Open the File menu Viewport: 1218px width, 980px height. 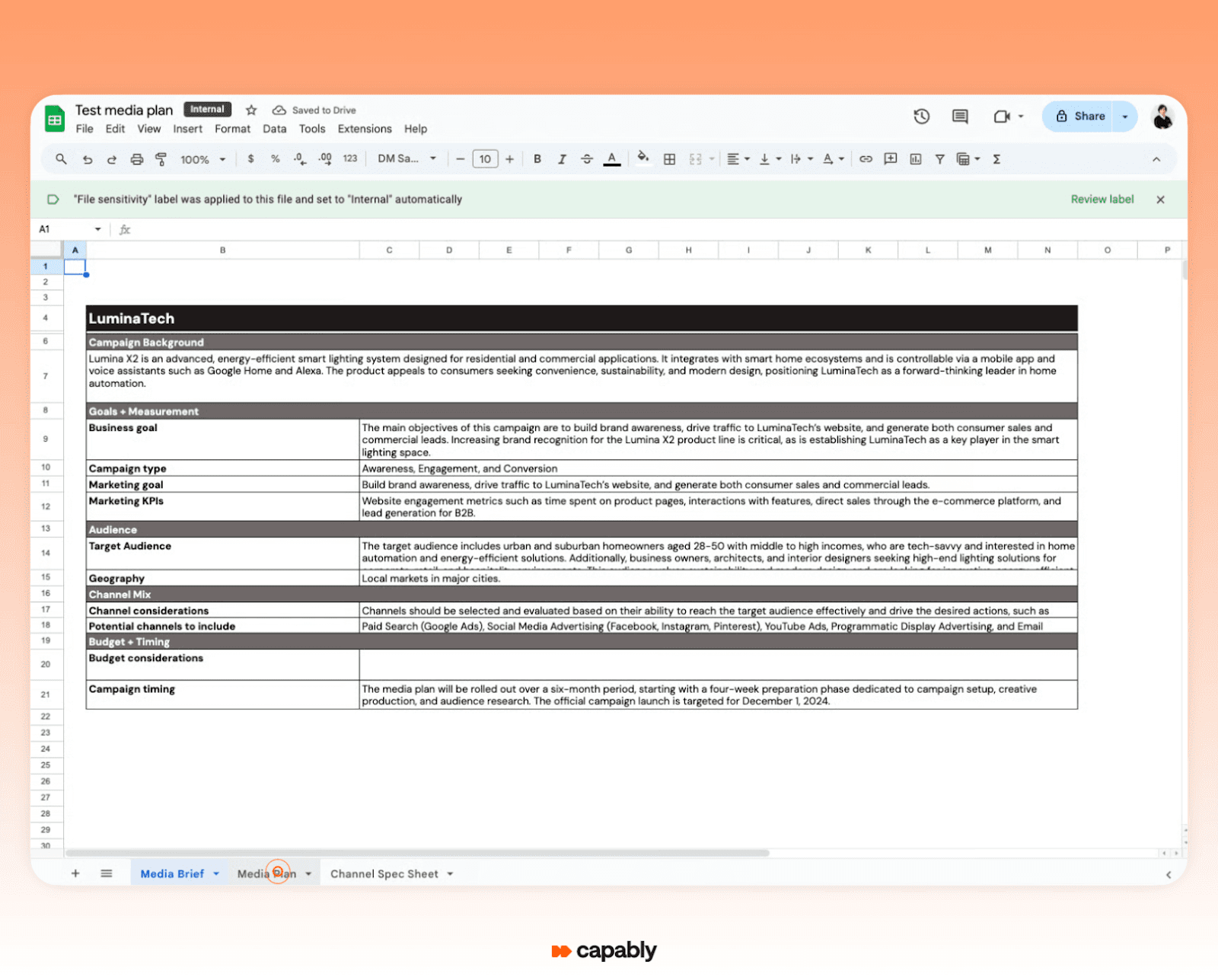[x=84, y=129]
